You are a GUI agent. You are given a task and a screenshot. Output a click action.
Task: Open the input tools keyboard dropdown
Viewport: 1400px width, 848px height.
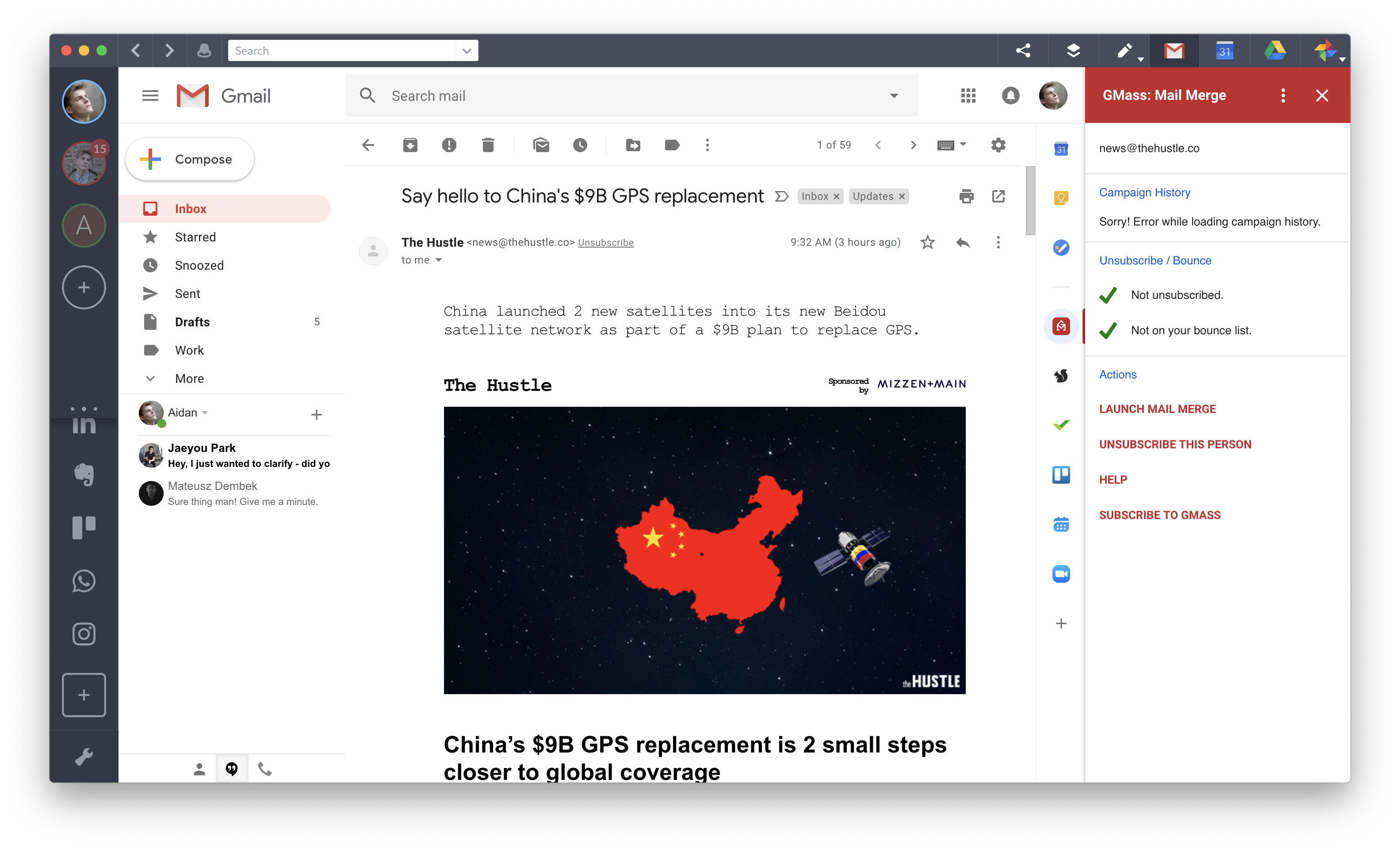coord(952,145)
